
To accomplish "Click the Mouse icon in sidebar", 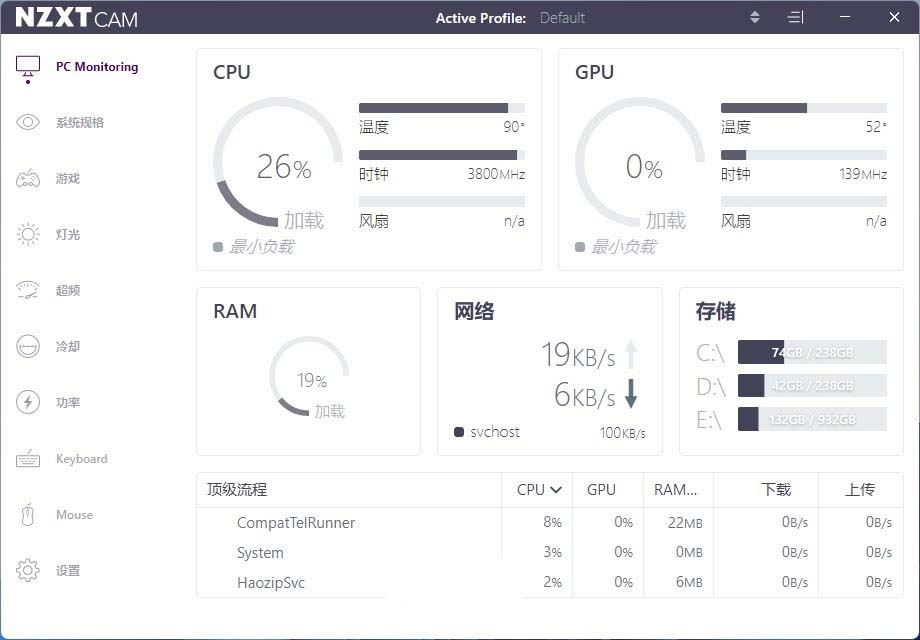I will click(28, 515).
